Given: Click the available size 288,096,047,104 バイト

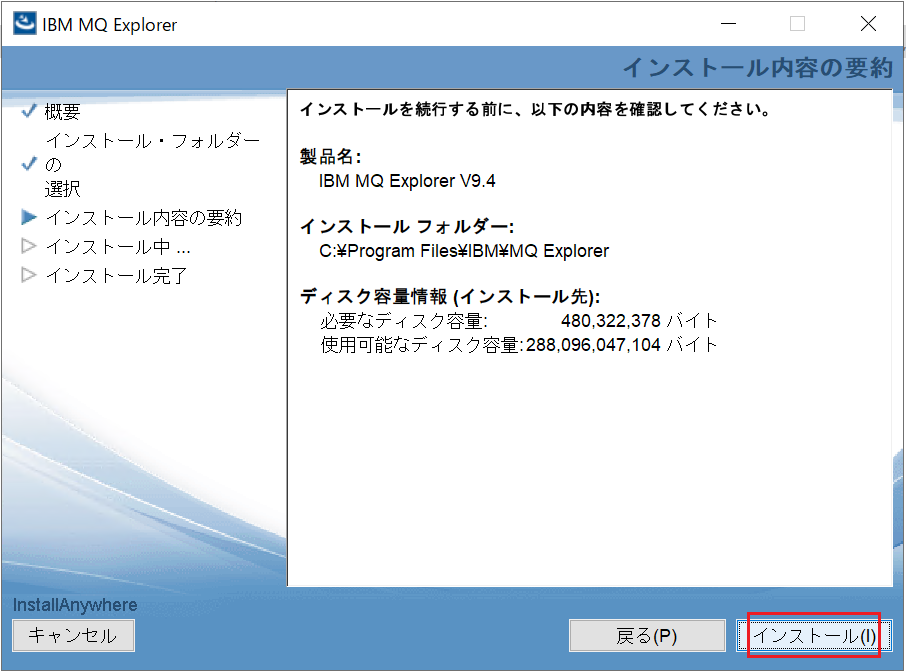Looking at the screenshot, I should (x=622, y=345).
